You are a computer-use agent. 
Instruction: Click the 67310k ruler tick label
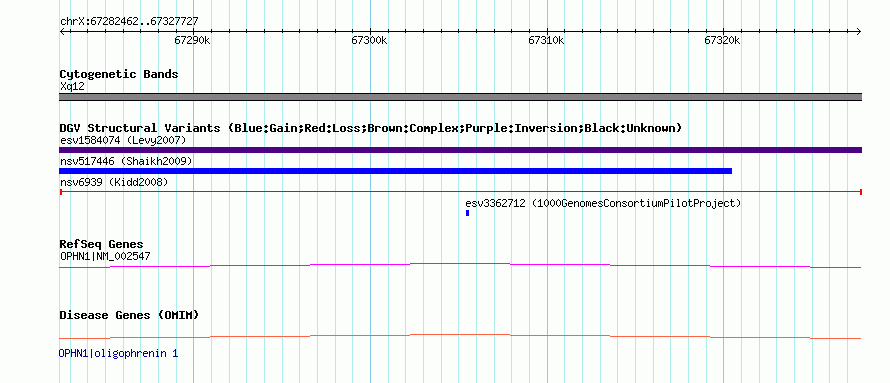547,41
